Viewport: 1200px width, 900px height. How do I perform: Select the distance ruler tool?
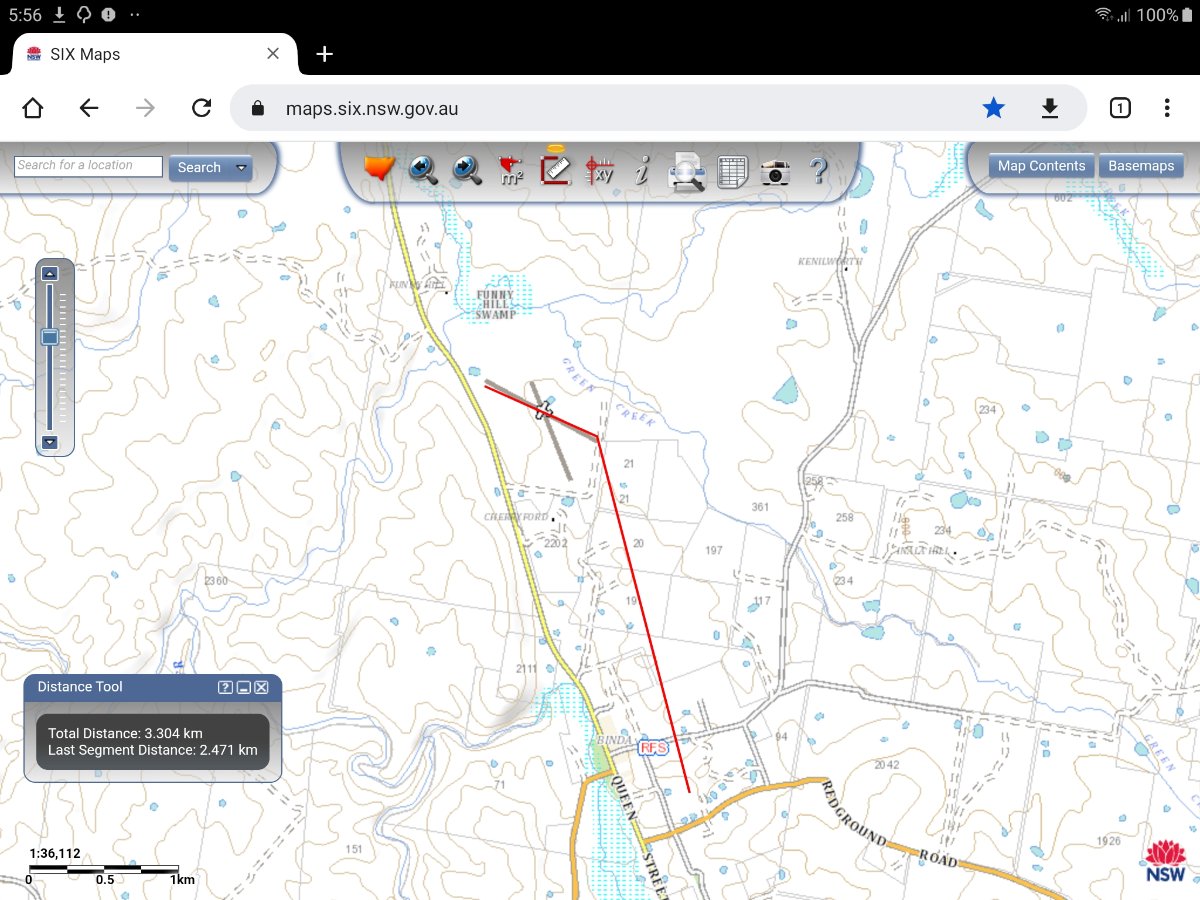[x=555, y=166]
